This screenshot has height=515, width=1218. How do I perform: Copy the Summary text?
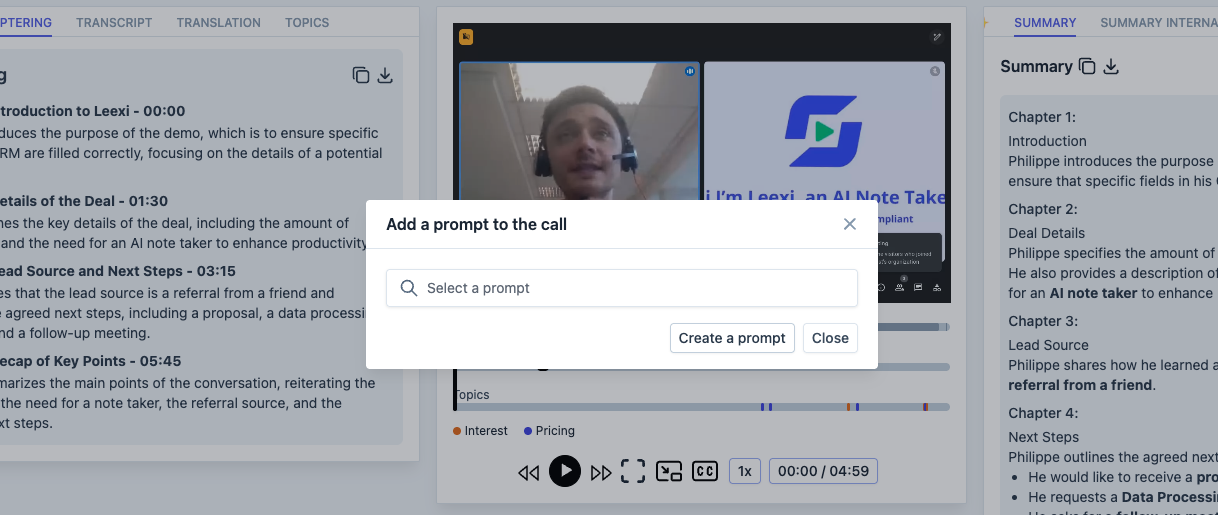click(x=1087, y=67)
